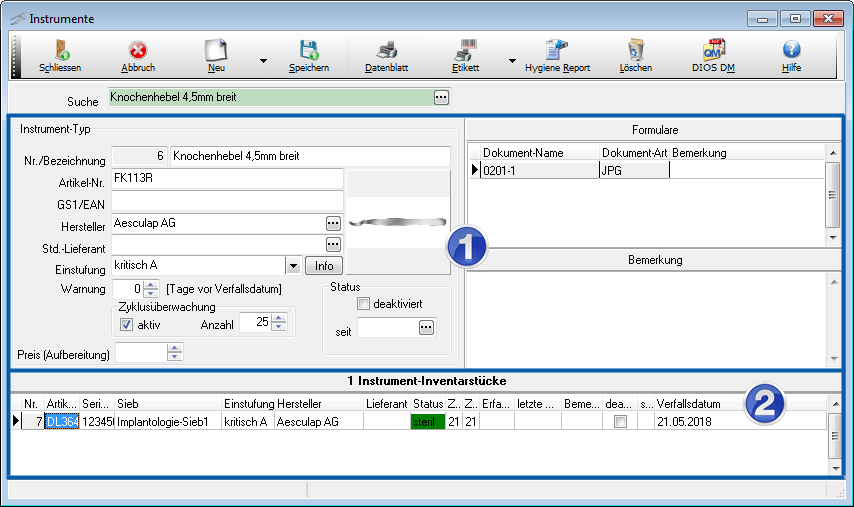Click Lieferant column header
Viewport: 854px width, 507px height.
point(387,404)
